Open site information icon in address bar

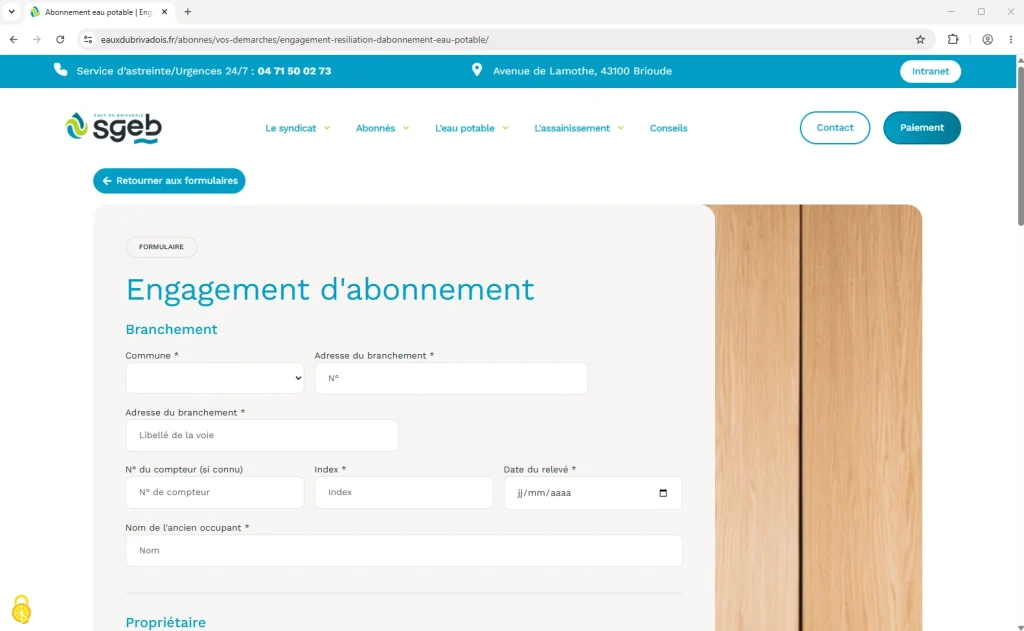coord(88,40)
